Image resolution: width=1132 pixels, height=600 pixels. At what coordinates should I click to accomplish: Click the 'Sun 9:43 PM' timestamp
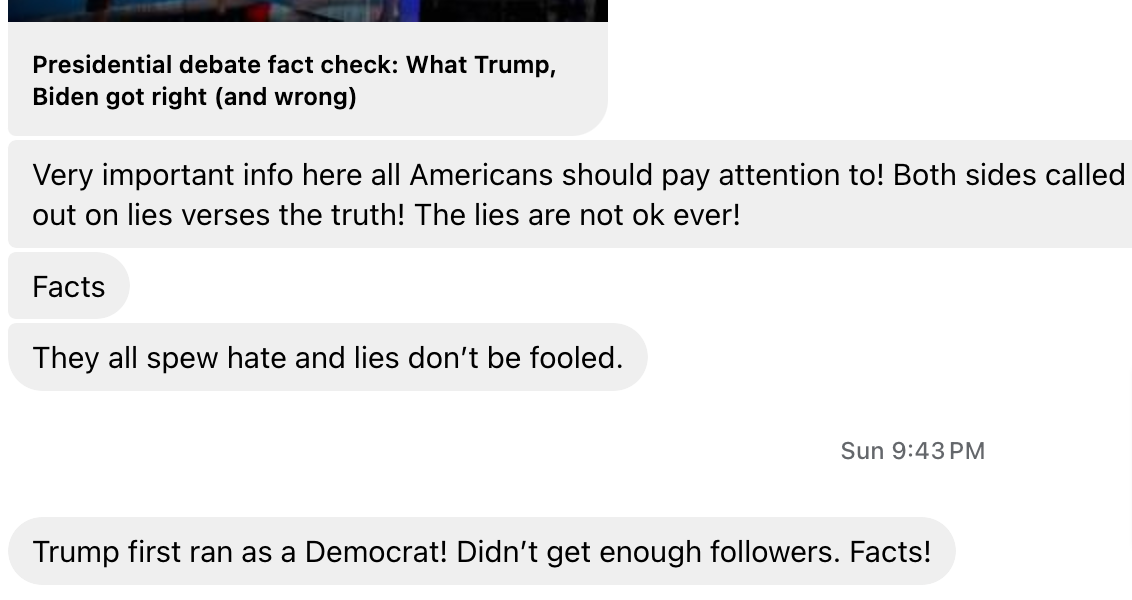pos(913,451)
